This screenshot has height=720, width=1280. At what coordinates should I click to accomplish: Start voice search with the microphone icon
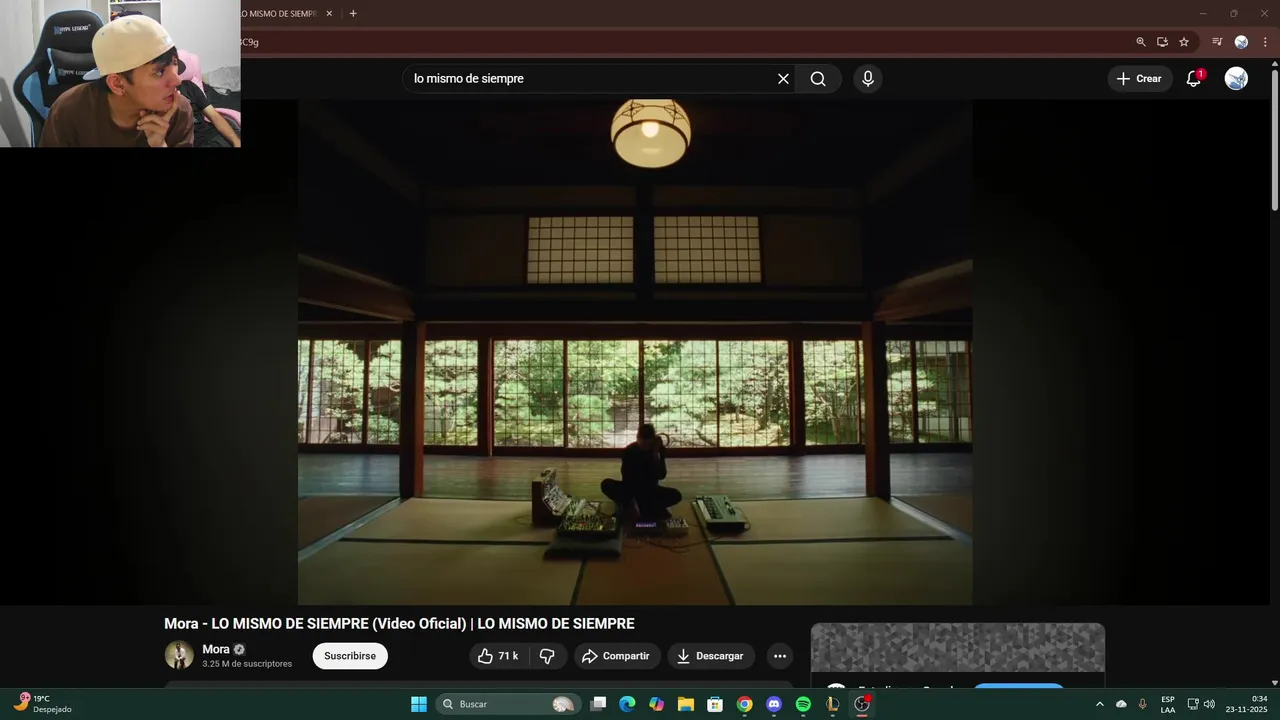pos(868,79)
